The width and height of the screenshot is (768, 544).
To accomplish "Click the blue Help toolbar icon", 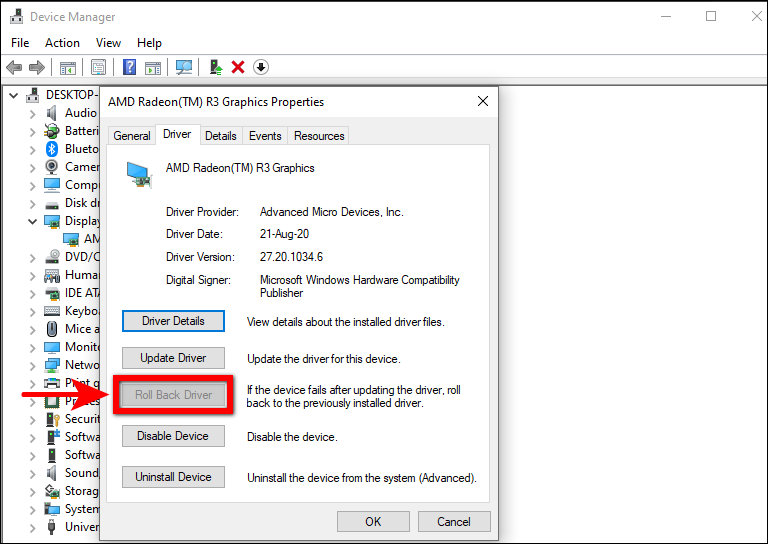I will [129, 67].
